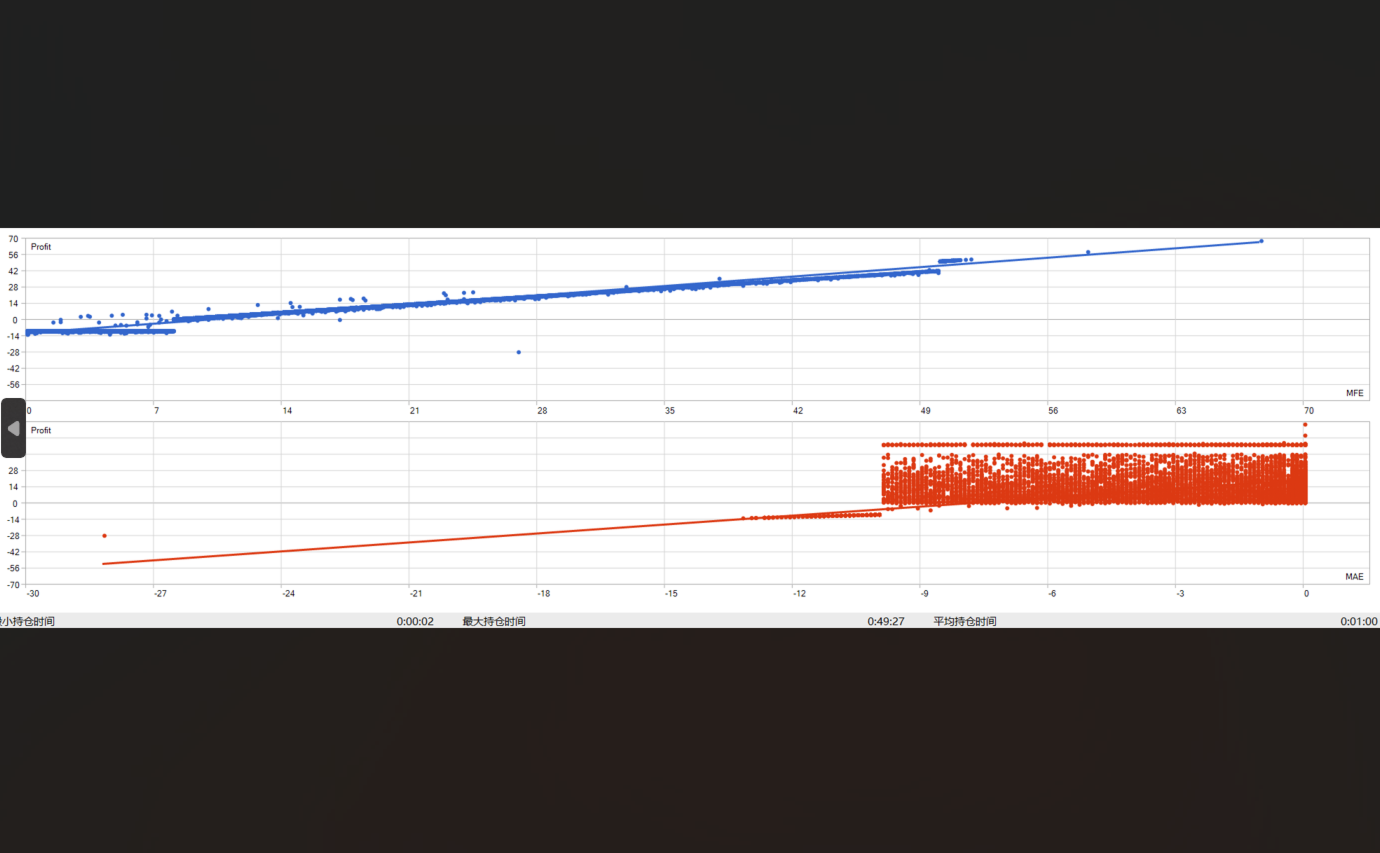
Task: Click the 0:00:02 minimum holding time value
Action: (415, 621)
